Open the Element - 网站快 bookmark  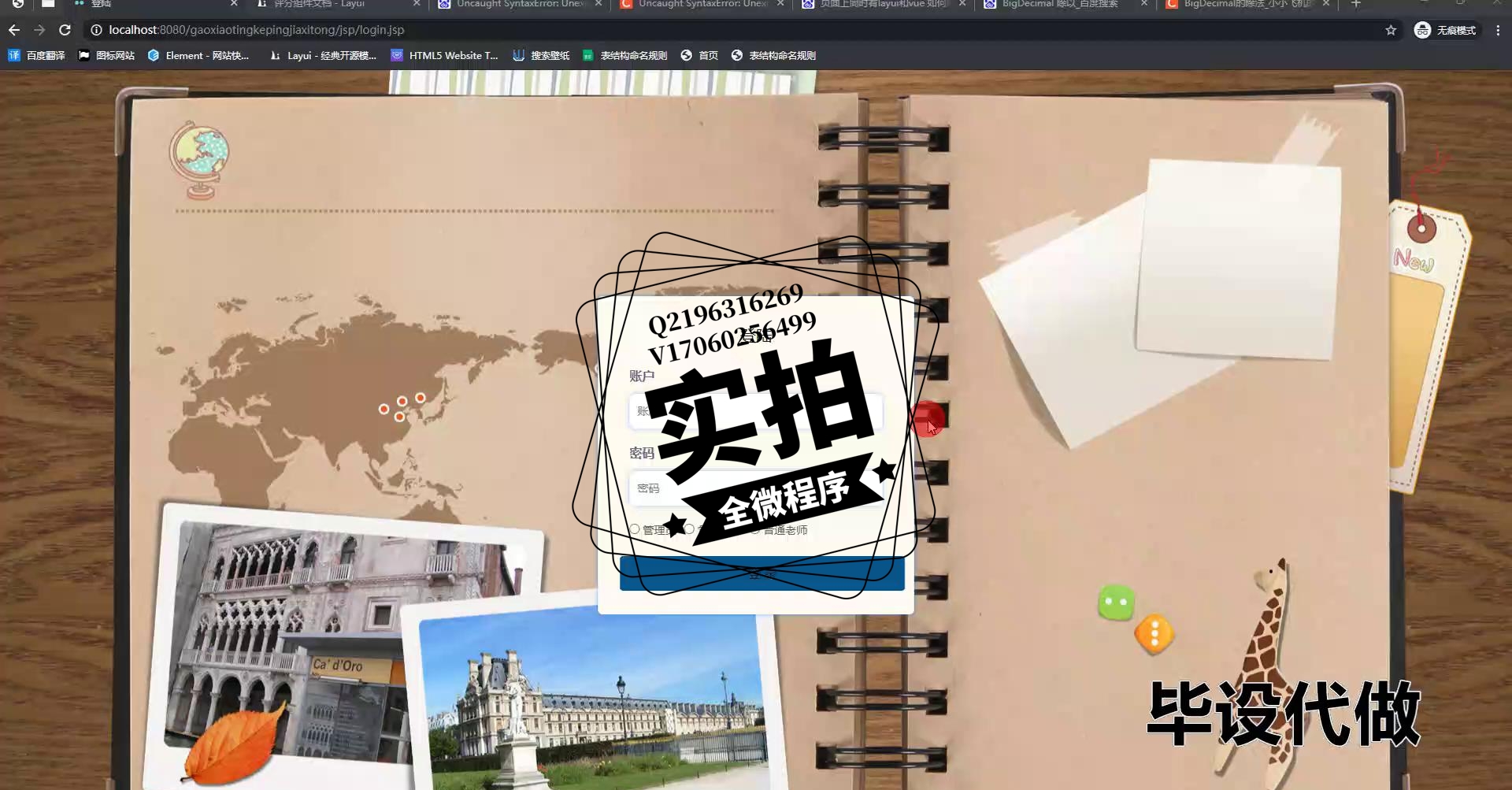click(198, 55)
